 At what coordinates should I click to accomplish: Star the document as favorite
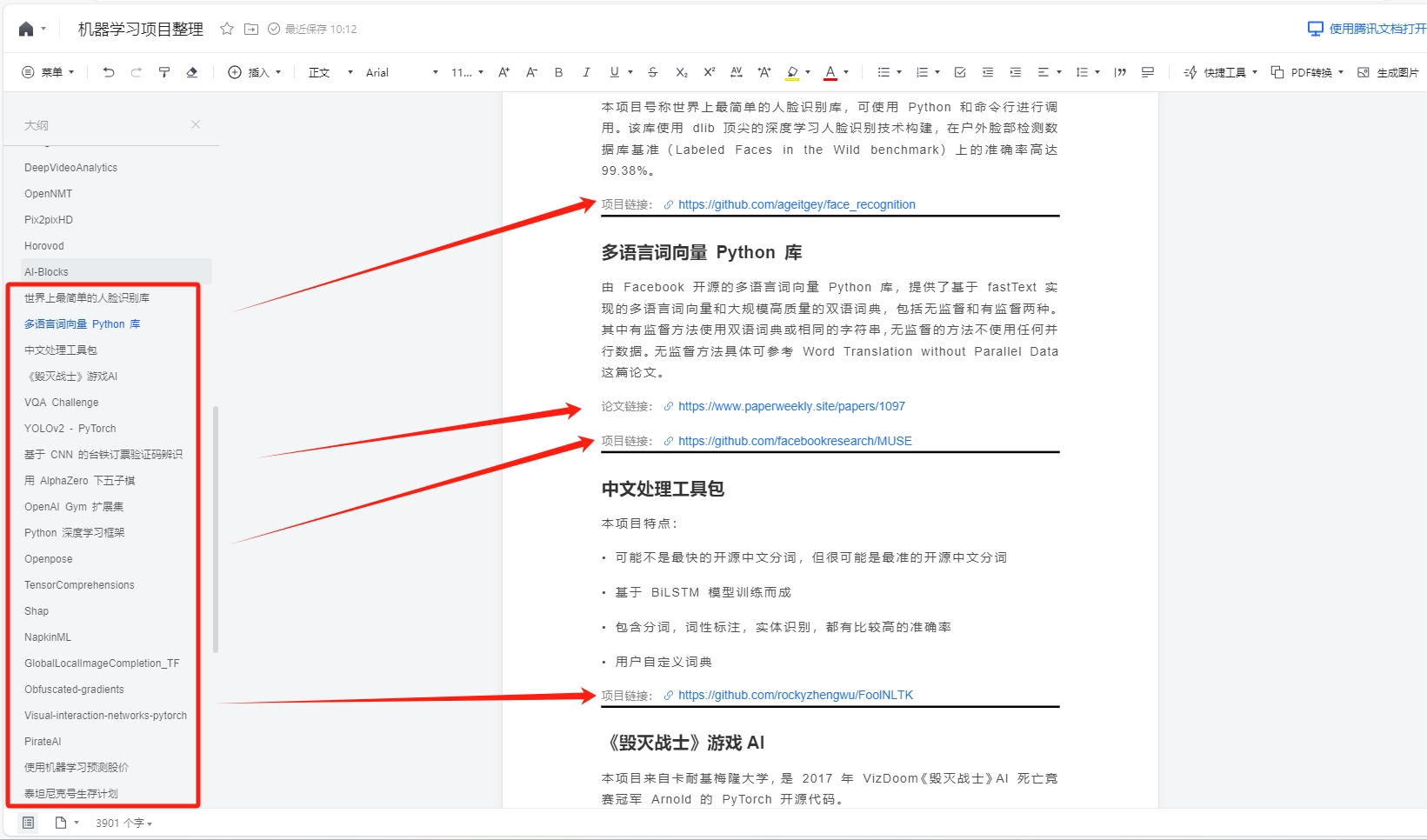click(x=227, y=29)
